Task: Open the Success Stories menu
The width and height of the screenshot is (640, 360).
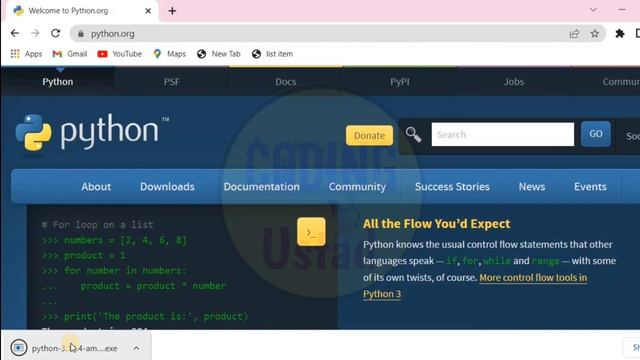Action: 452,187
